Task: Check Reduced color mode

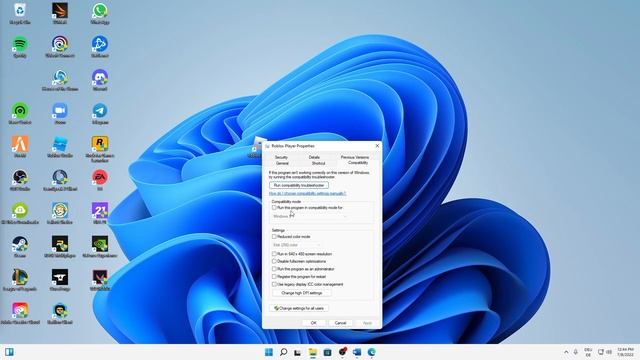Action: pos(274,237)
